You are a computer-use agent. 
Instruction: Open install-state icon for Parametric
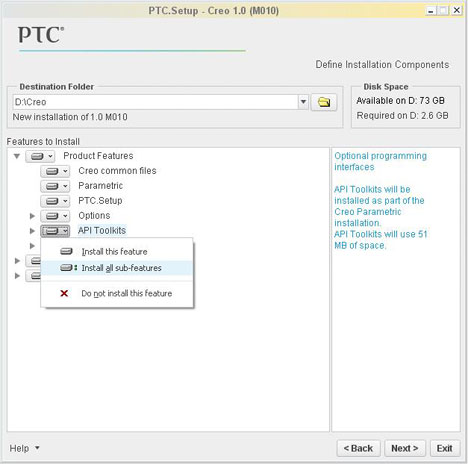coord(55,186)
